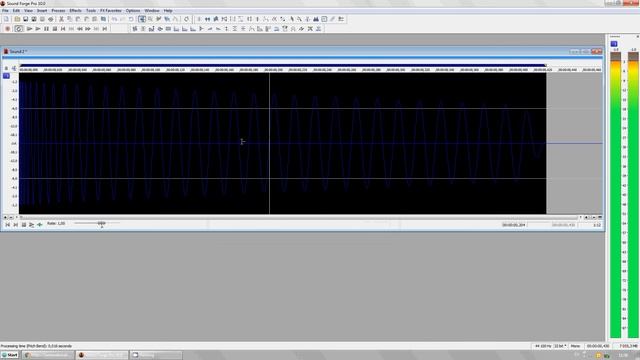Click Go to Start in transport toolbar
The image size is (640, 360).
(x=63, y=29)
